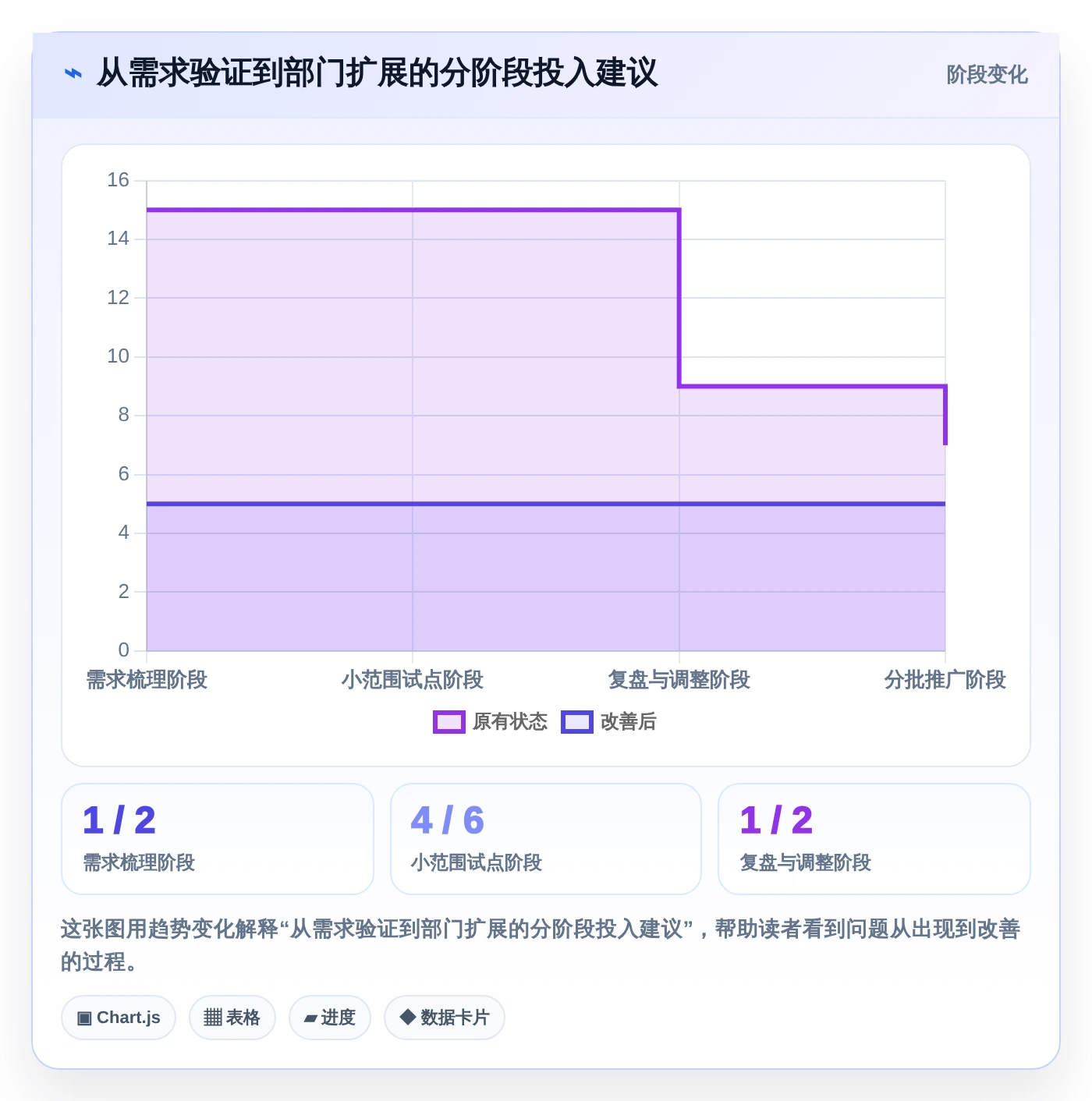Viewport: 1092px width, 1101px height.
Task: Toggle the 改善后 legend swatch
Action: [x=576, y=722]
